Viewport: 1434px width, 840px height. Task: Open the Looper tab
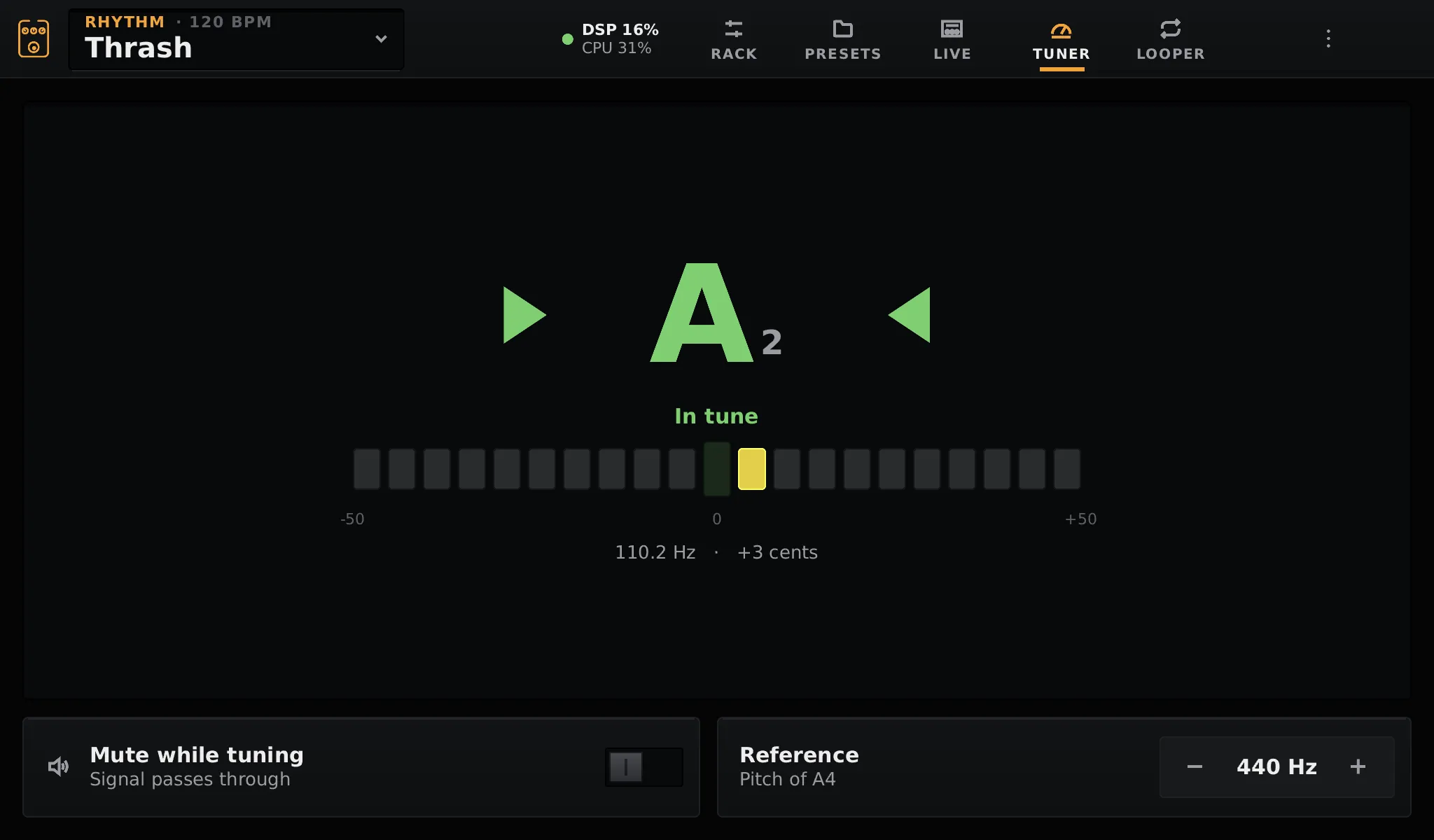pos(1171,40)
